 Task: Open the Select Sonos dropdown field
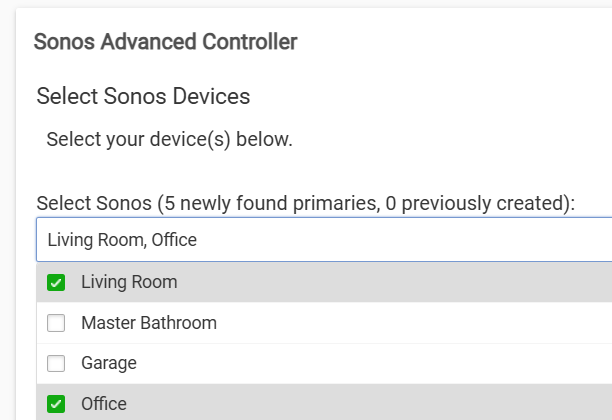click(x=400, y=240)
